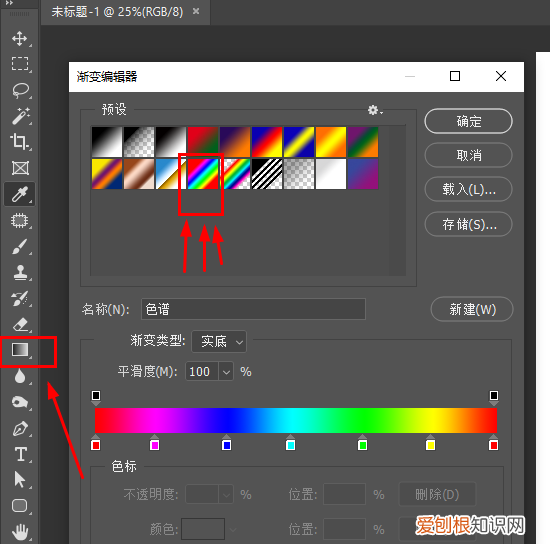This screenshot has height=544, width=550.
Task: Open the 渐变类型 dropdown set to 实底
Action: (x=219, y=341)
